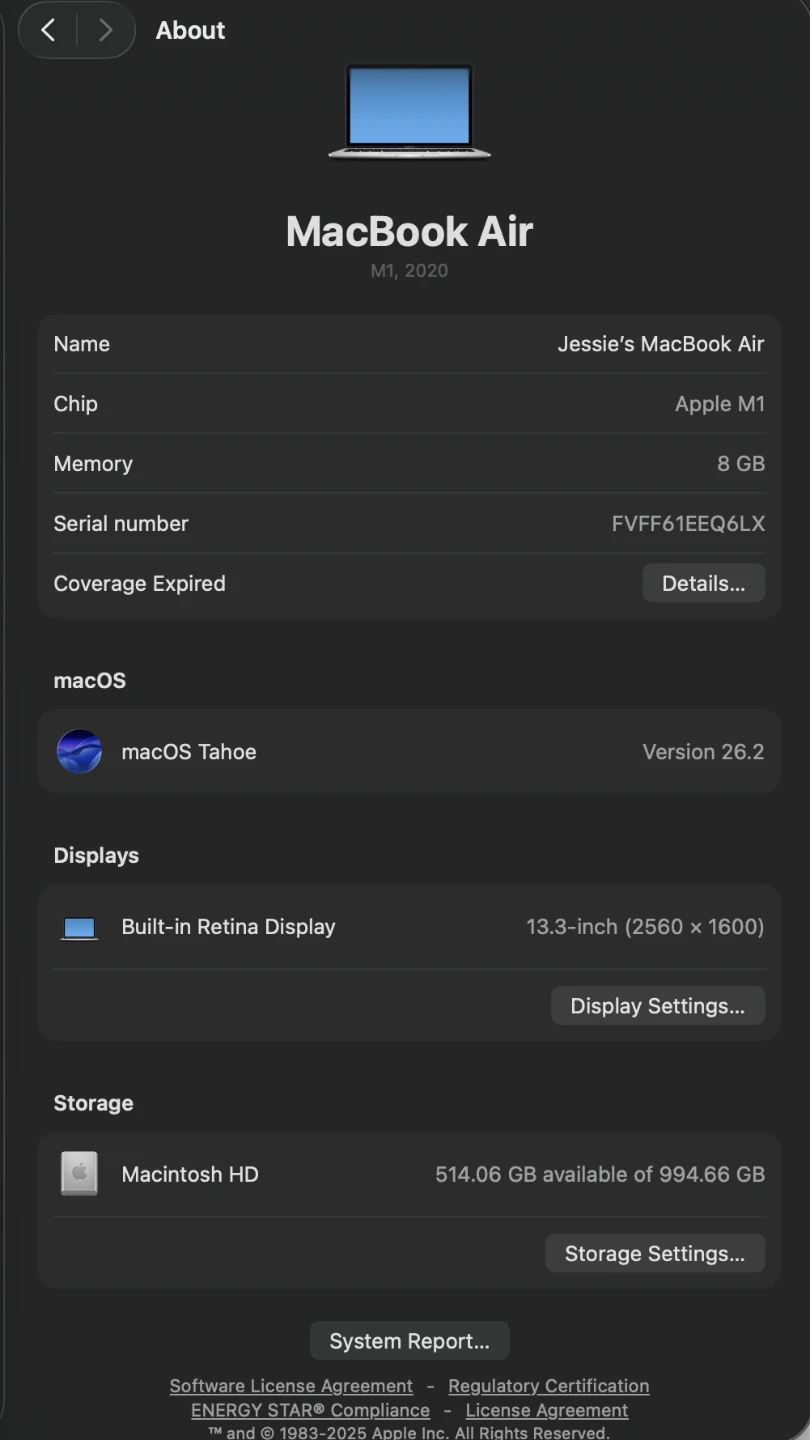810x1440 pixels.
Task: Click the Displays section heading
Action: [x=96, y=856]
